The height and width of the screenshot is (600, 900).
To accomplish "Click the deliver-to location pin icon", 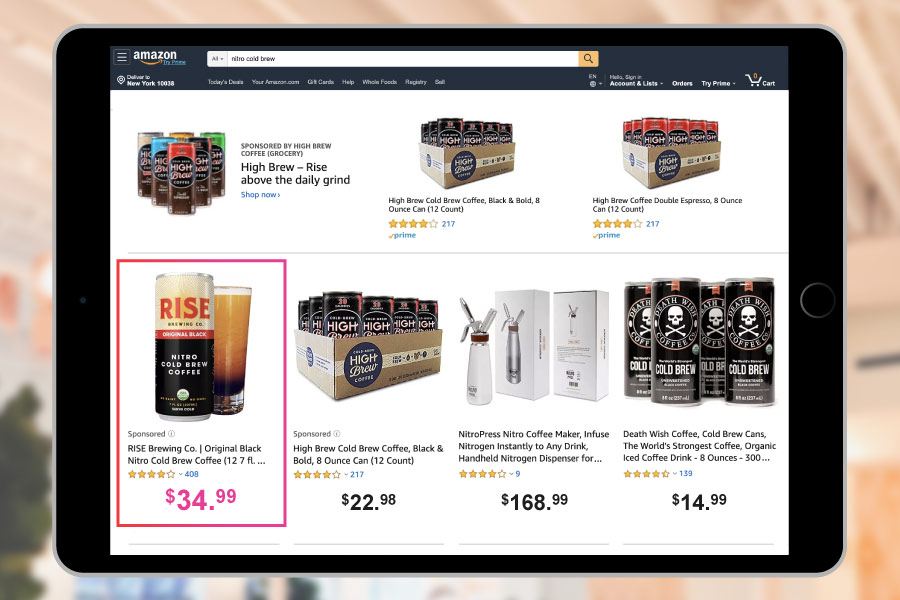I will tap(121, 80).
